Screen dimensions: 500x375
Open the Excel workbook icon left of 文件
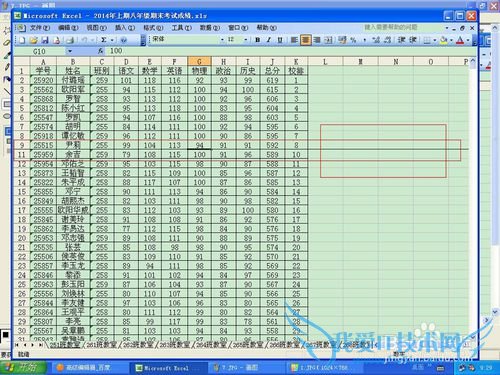coord(21,28)
